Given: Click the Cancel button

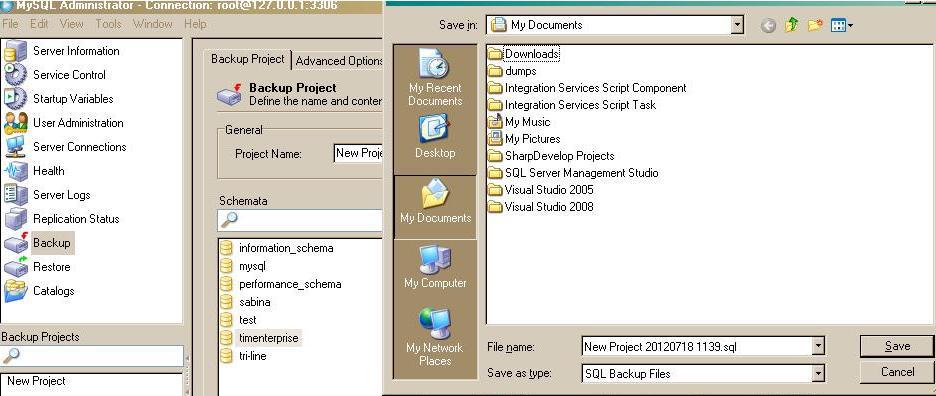Looking at the screenshot, I should point(897,372).
